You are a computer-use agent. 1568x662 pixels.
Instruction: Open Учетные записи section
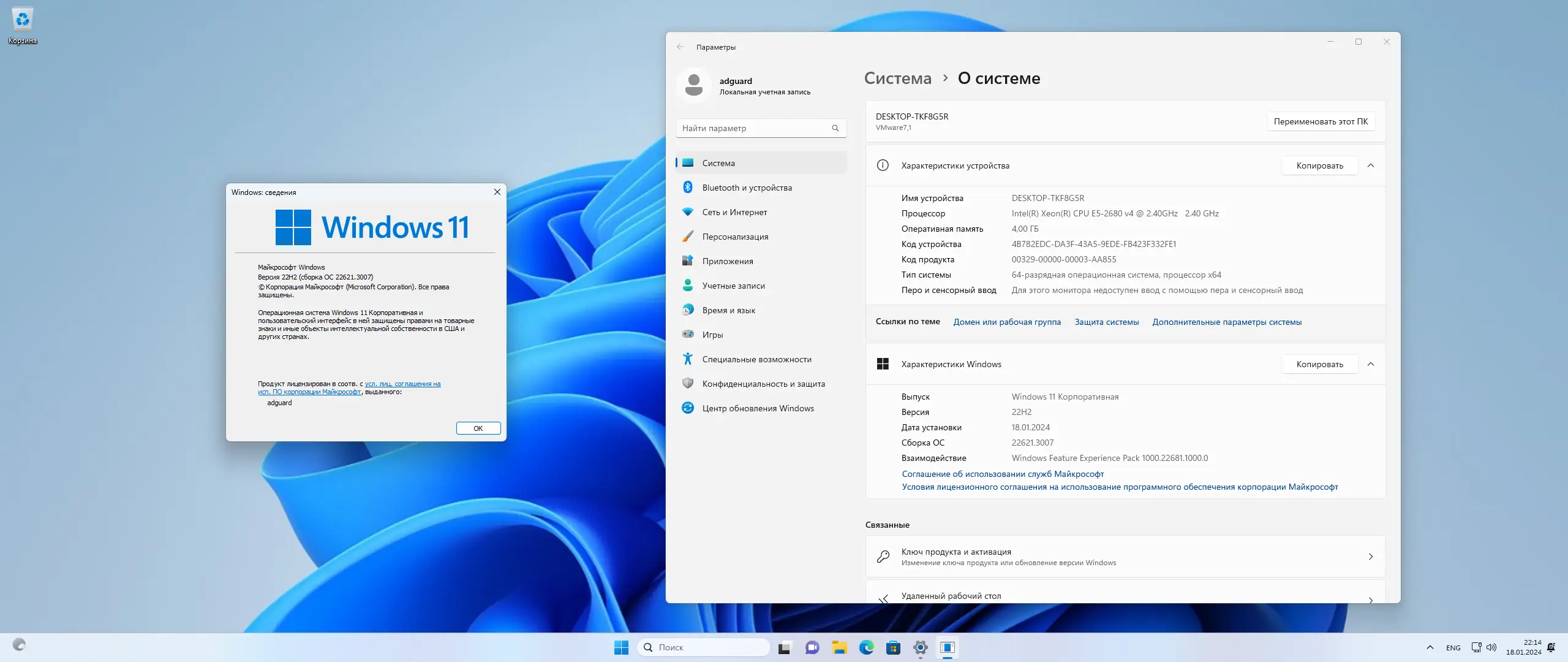(733, 285)
